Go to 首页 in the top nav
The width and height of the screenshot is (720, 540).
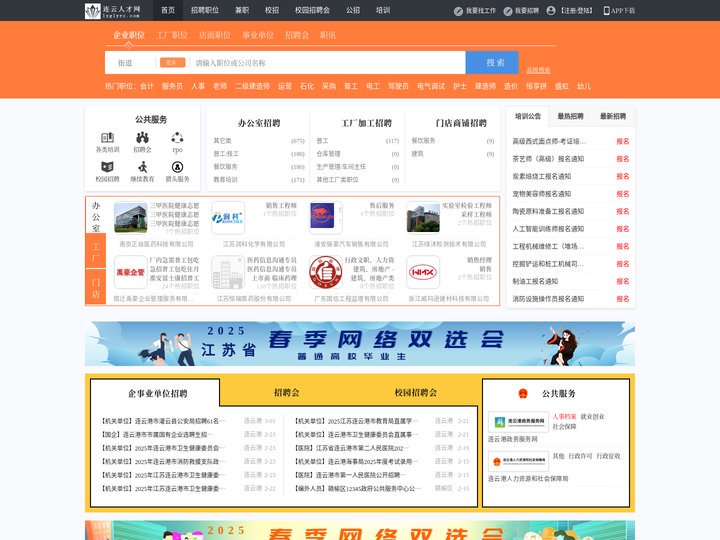pos(168,10)
